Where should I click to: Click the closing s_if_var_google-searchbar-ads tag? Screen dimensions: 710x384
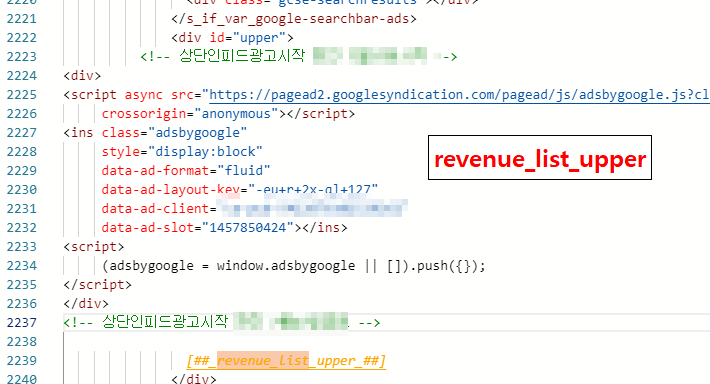click(x=294, y=19)
